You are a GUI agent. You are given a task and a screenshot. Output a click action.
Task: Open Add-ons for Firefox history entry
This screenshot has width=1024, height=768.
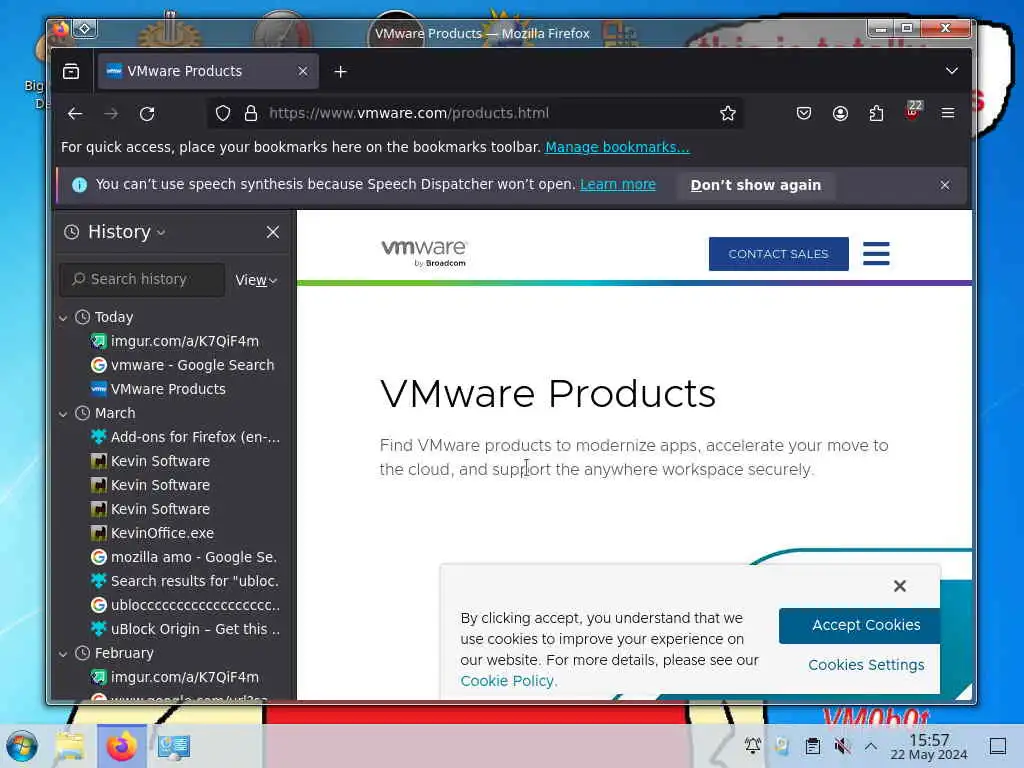pos(185,437)
